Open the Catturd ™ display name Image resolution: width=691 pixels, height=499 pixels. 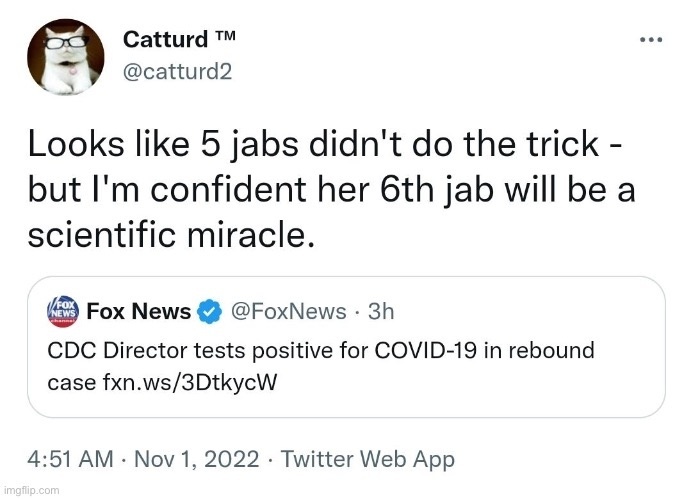point(179,39)
